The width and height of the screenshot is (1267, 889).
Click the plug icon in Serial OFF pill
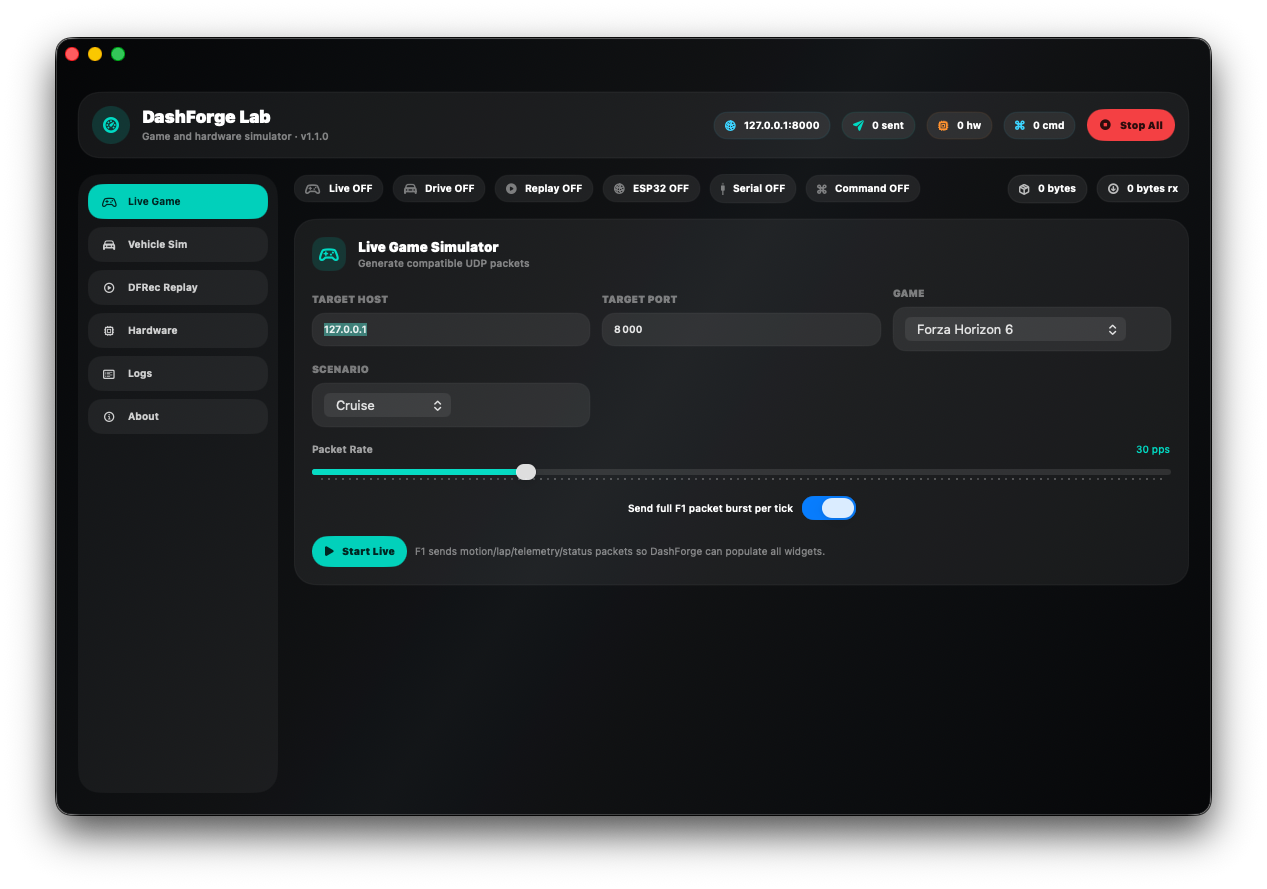722,188
